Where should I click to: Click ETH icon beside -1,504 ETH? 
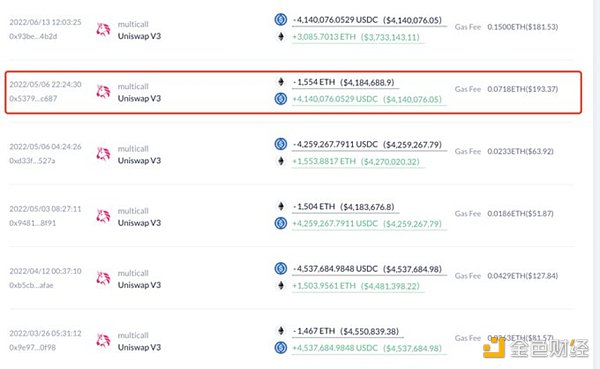pyautogui.click(x=281, y=206)
